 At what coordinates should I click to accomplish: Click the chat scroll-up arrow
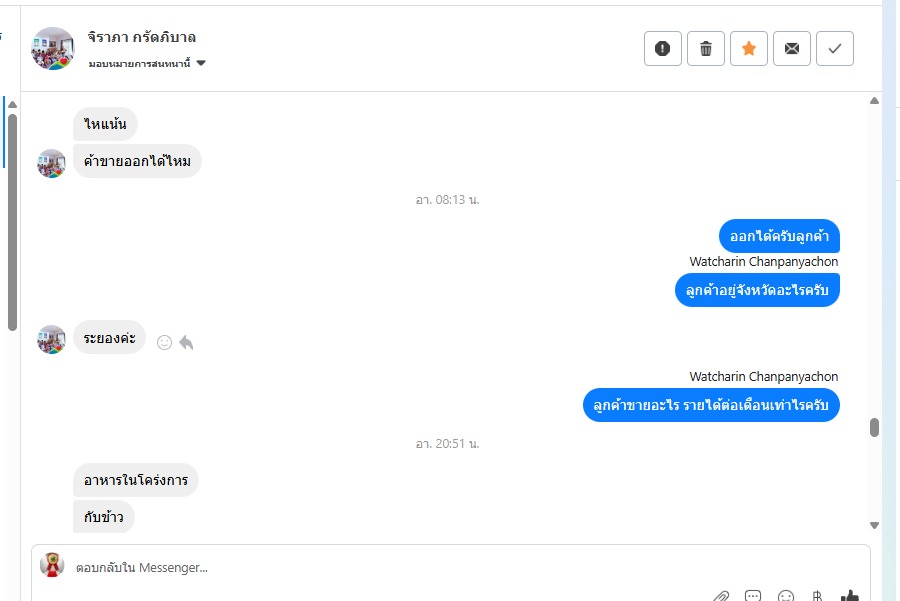coord(874,101)
